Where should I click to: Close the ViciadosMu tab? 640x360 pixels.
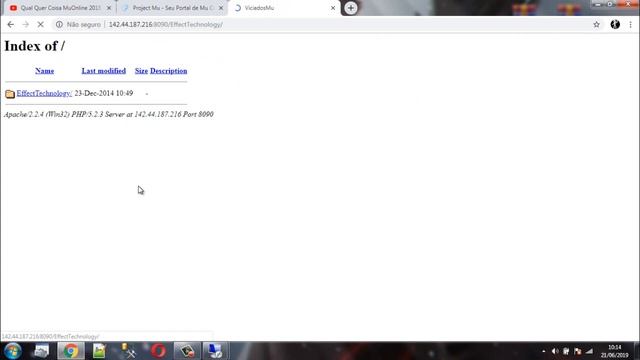tap(333, 8)
